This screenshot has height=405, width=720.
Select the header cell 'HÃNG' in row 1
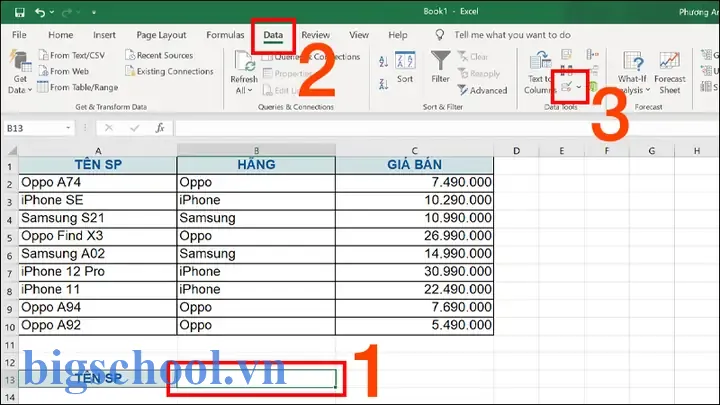[x=256, y=165]
